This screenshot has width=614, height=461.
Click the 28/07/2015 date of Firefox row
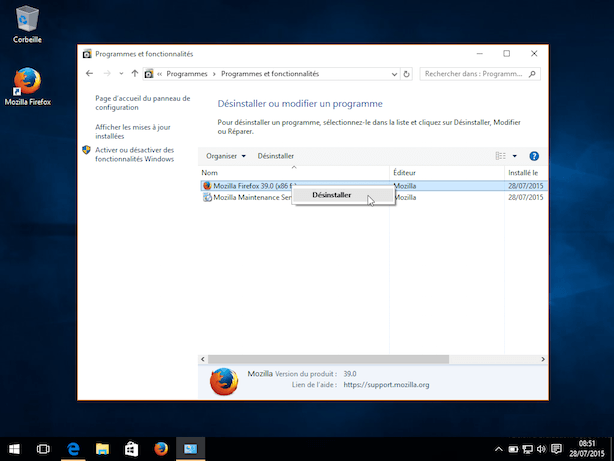(x=526, y=186)
